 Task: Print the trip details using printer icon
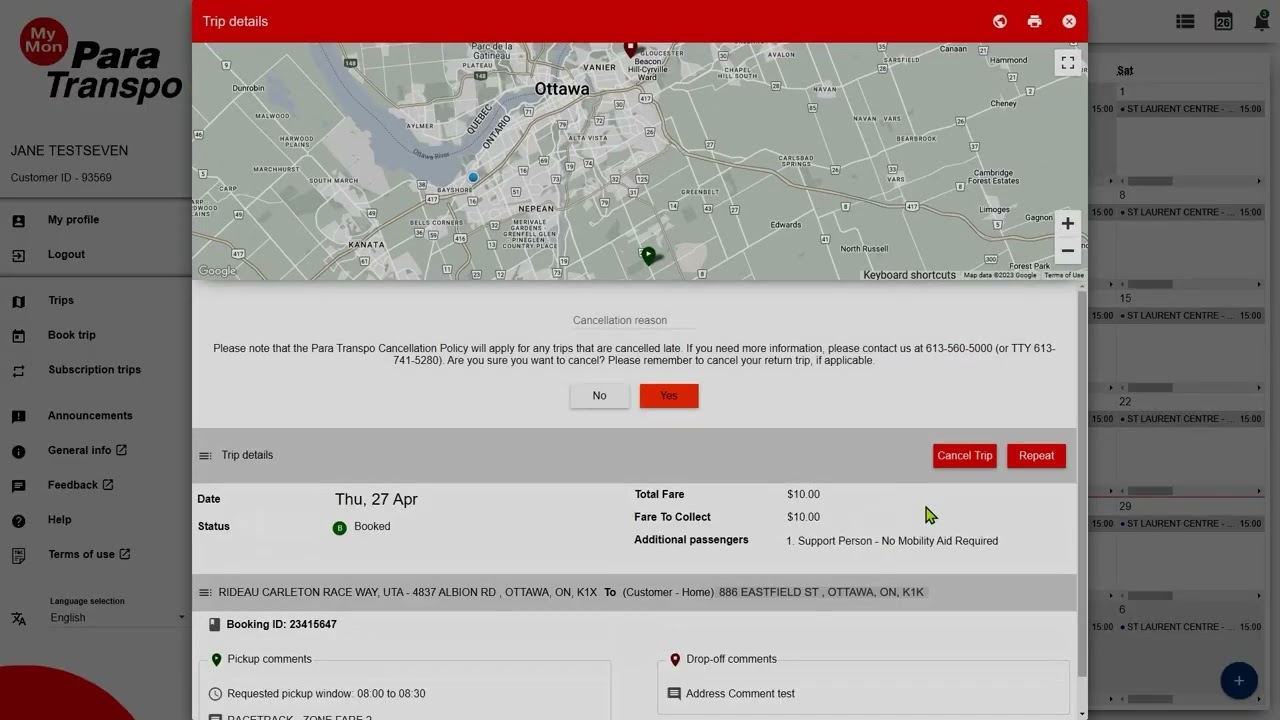click(1034, 21)
